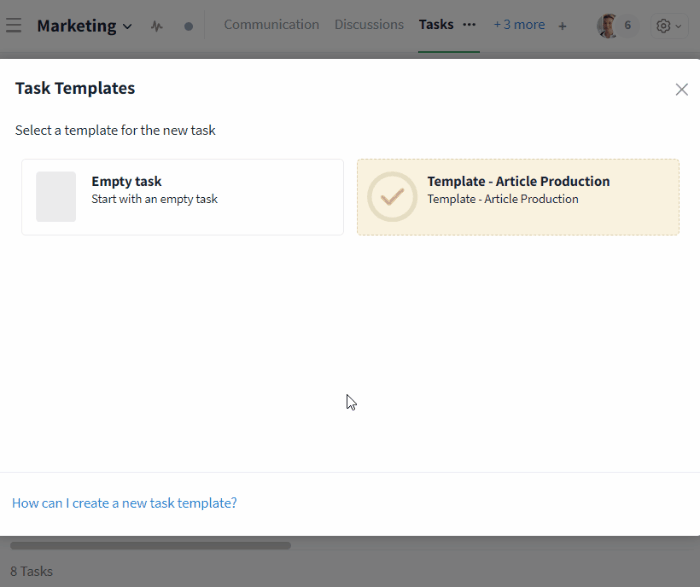Click the activity pulse icon
Screen dimensions: 700x587
click(x=157, y=26)
